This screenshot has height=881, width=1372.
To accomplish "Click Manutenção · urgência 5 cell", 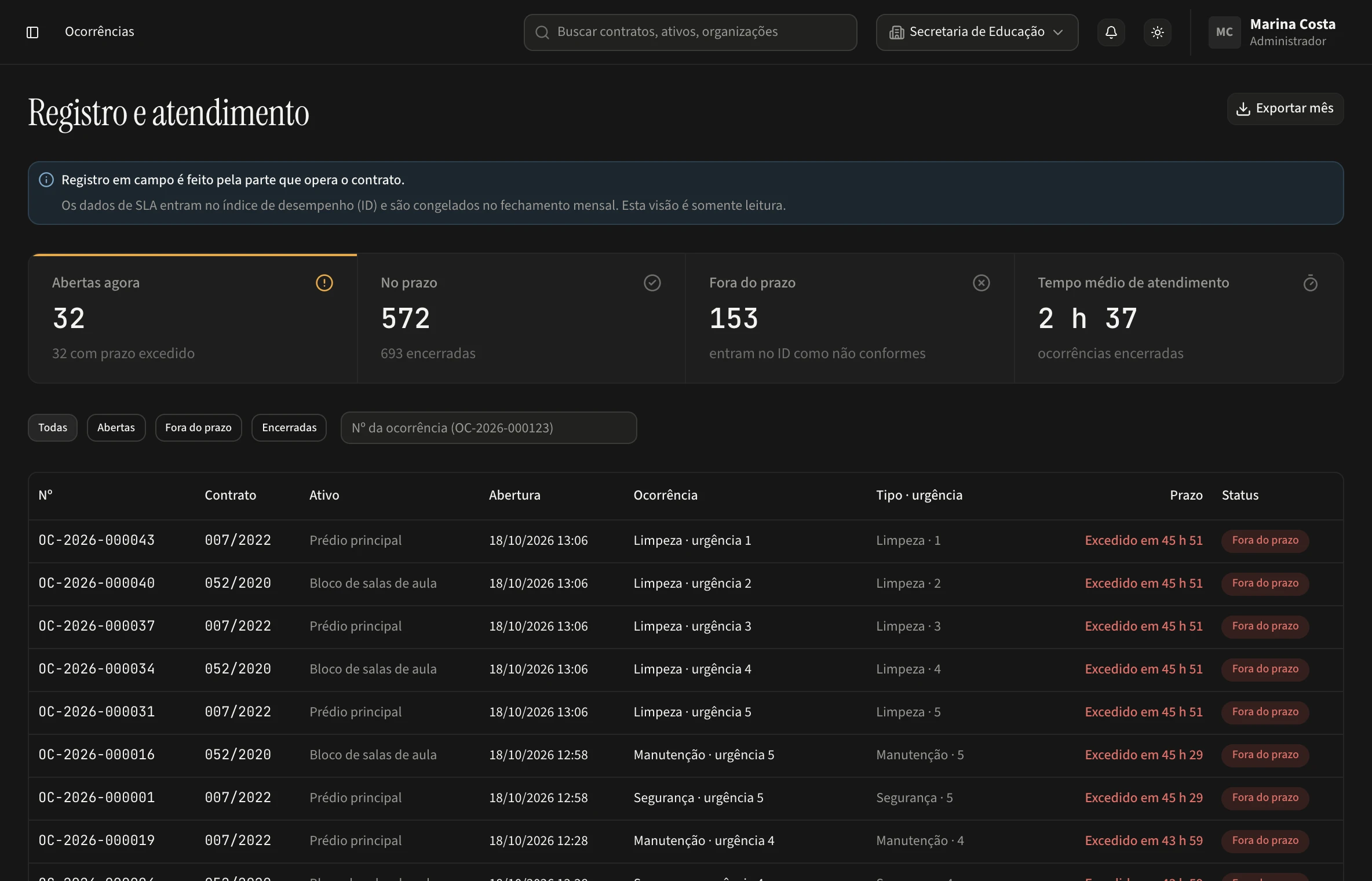I will point(704,755).
